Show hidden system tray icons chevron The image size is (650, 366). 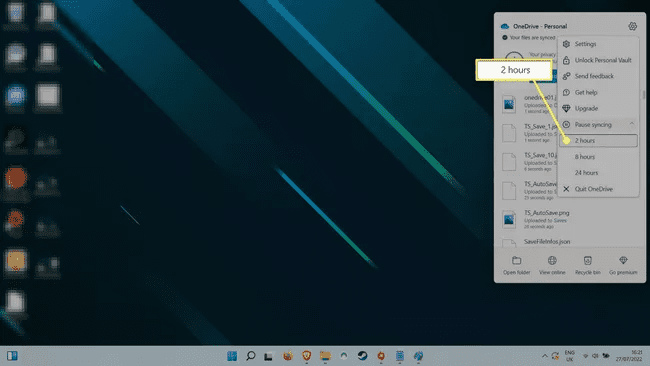(x=544, y=356)
